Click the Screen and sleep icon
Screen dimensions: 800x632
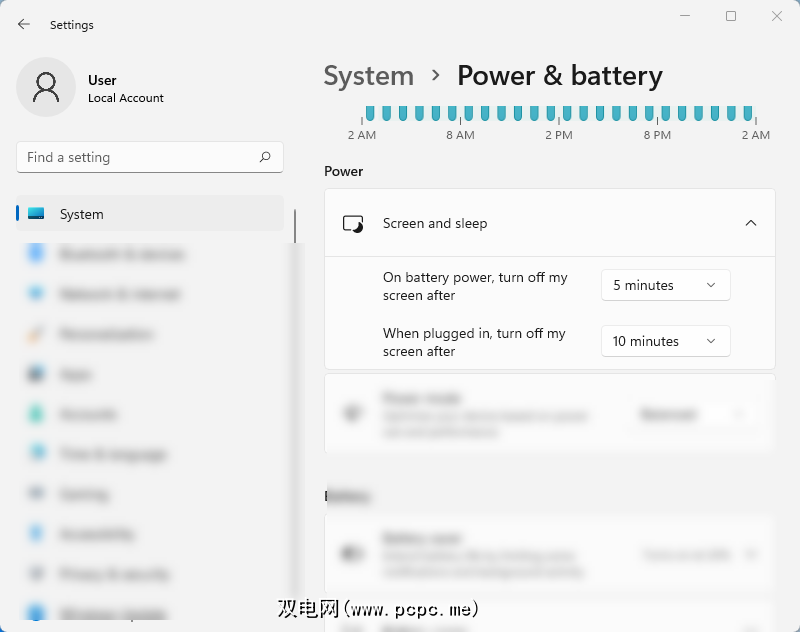click(x=353, y=223)
